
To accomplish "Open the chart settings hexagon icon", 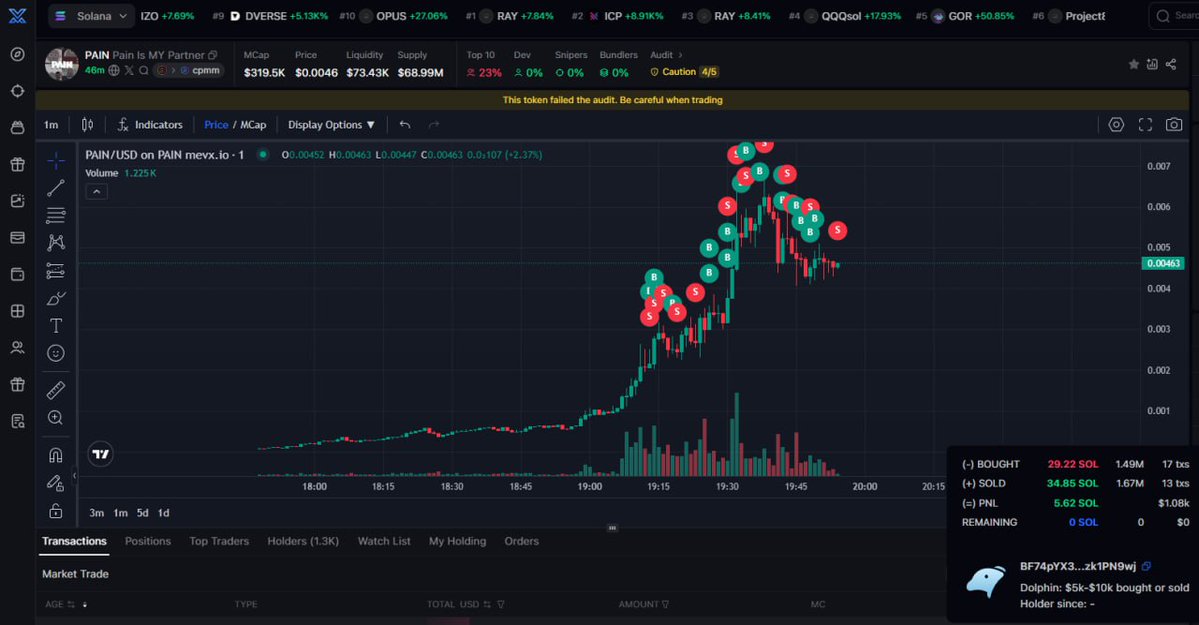I will [1116, 125].
